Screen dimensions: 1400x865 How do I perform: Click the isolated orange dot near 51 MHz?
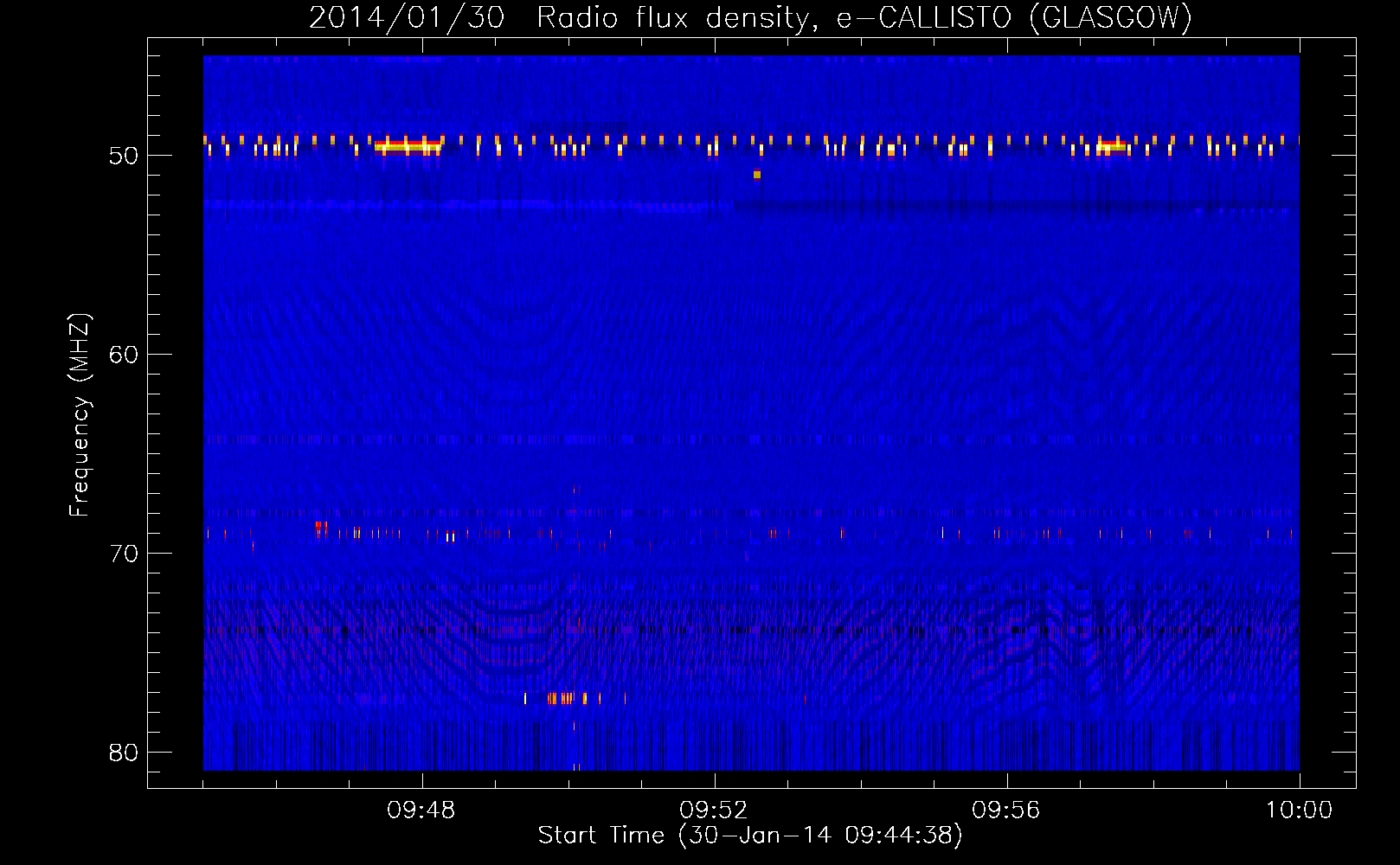coord(757,175)
